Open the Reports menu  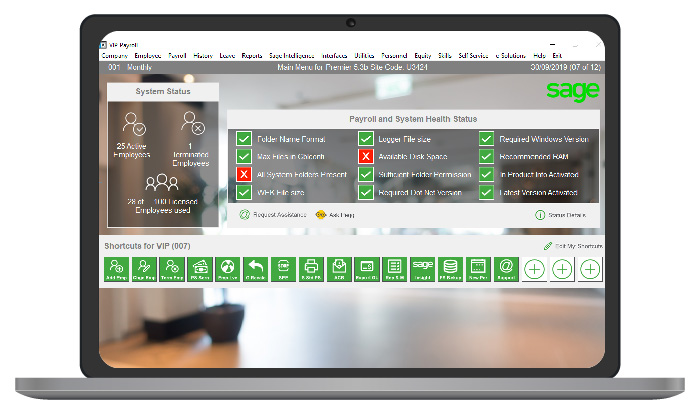coord(252,56)
